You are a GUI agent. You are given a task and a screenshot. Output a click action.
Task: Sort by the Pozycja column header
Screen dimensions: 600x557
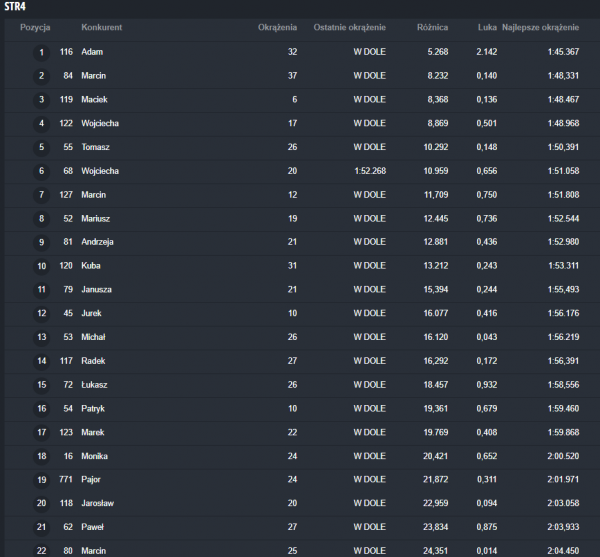click(35, 27)
